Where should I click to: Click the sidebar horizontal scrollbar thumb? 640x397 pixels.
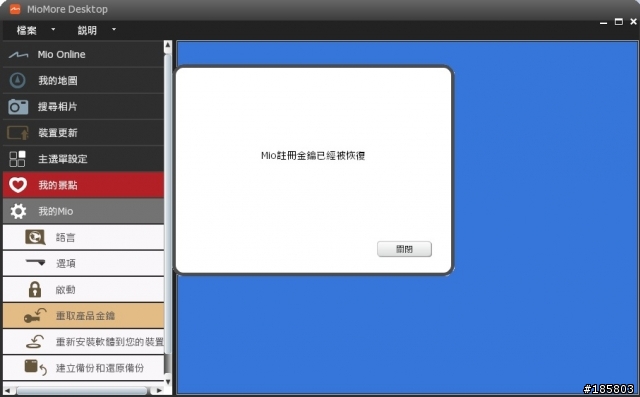[x=82, y=390]
